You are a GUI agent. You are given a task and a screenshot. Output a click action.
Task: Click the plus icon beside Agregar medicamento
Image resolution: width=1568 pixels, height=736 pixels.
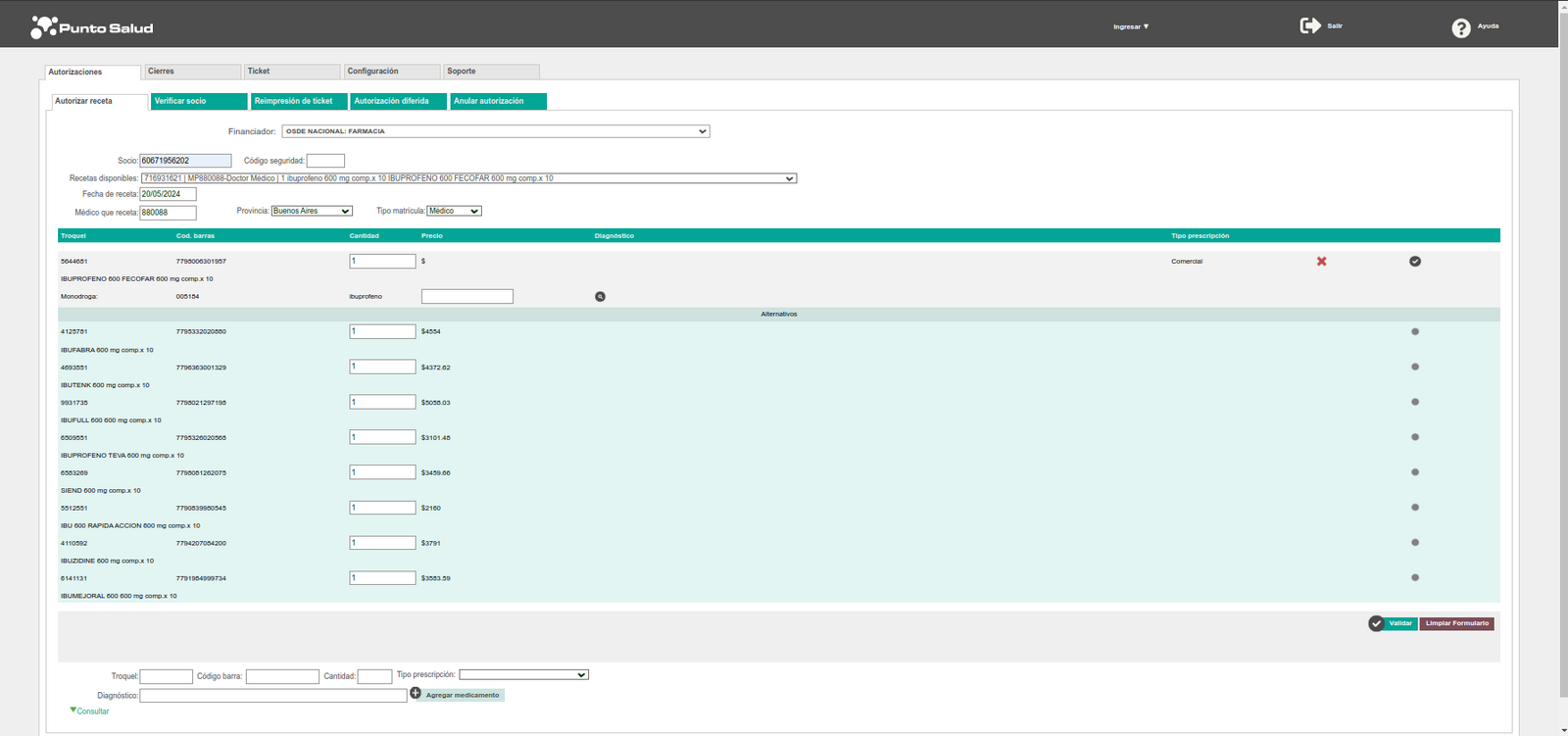[x=416, y=693]
